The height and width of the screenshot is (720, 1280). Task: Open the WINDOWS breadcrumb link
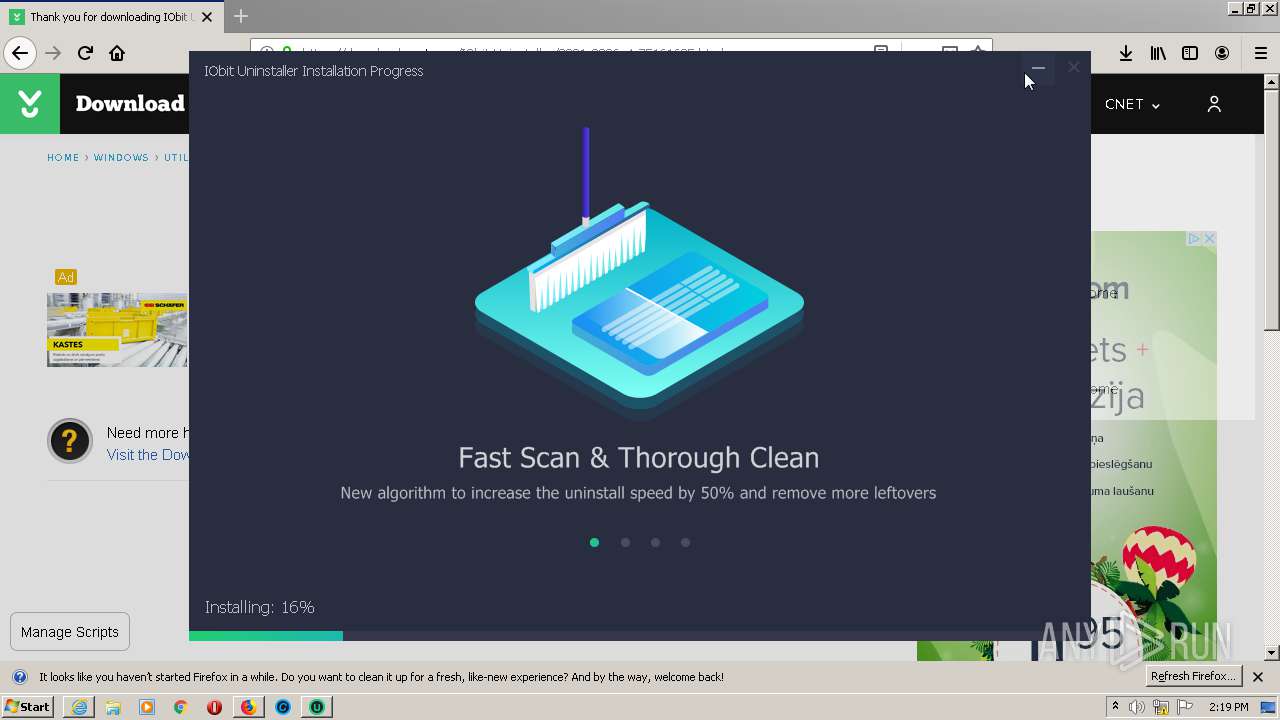point(121,158)
